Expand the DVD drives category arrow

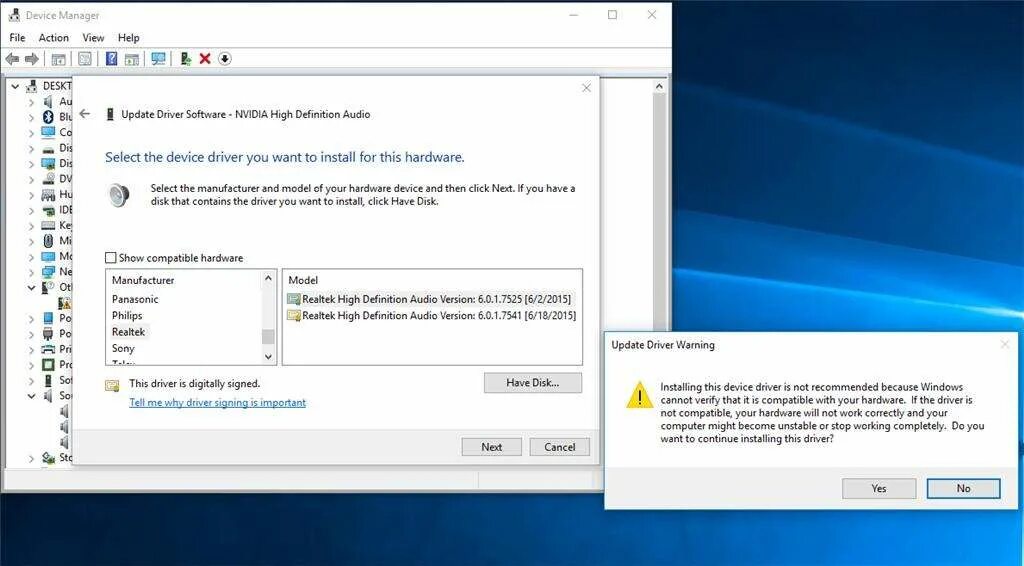[x=31, y=179]
